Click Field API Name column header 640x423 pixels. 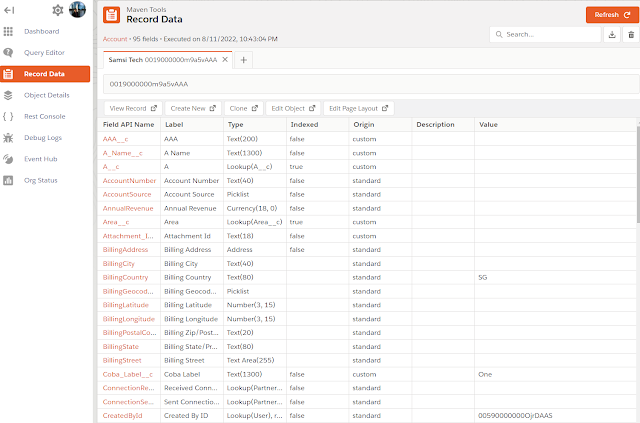(x=129, y=125)
